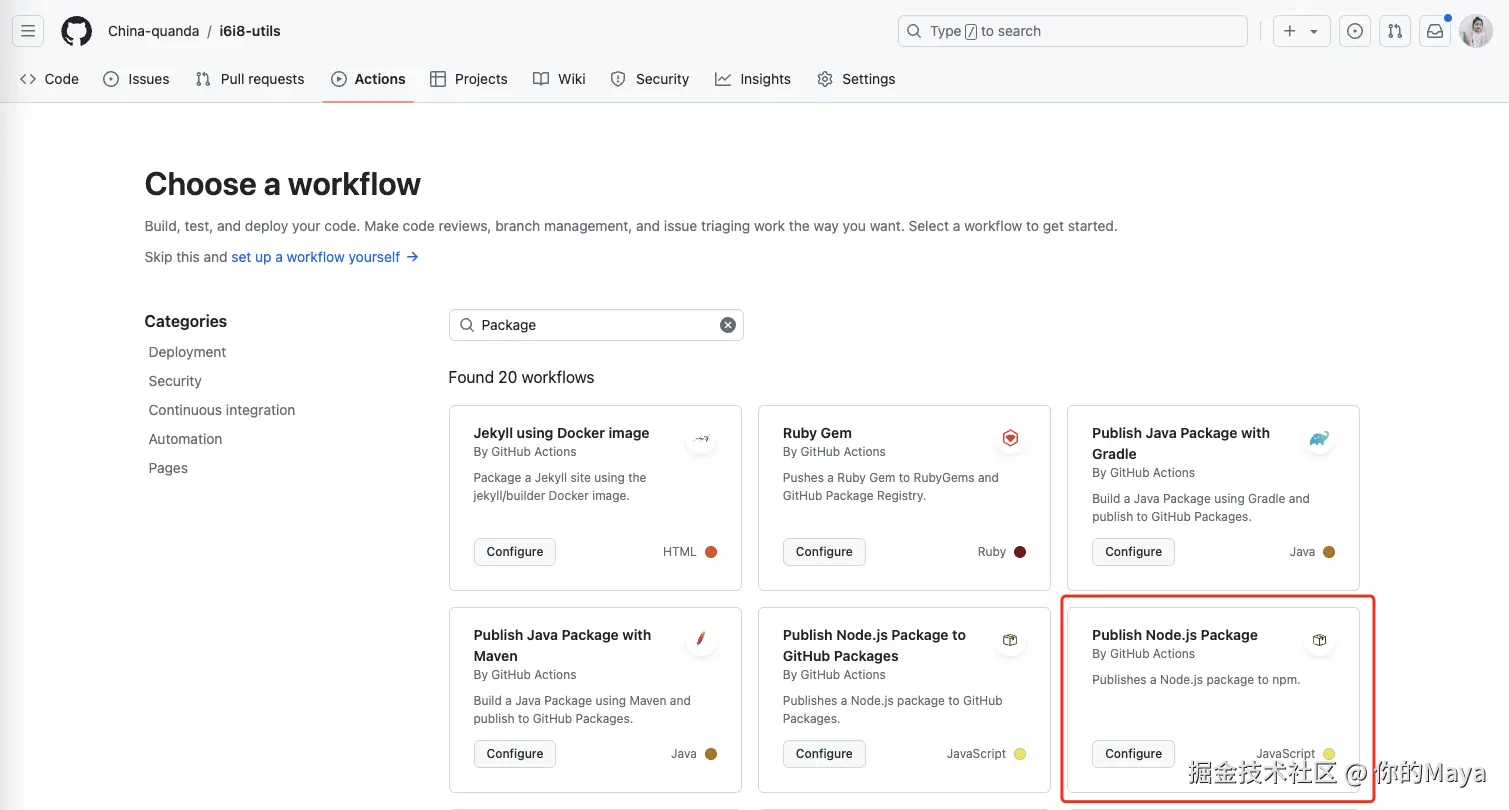Configure Publish Node.js Package workflow
Image resolution: width=1509 pixels, height=810 pixels.
click(x=1133, y=754)
